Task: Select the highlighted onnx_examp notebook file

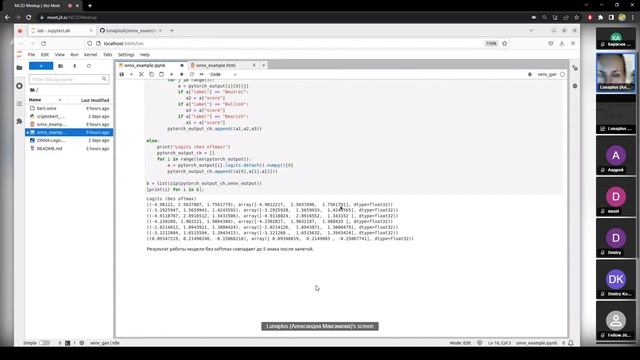Action: click(x=69, y=132)
